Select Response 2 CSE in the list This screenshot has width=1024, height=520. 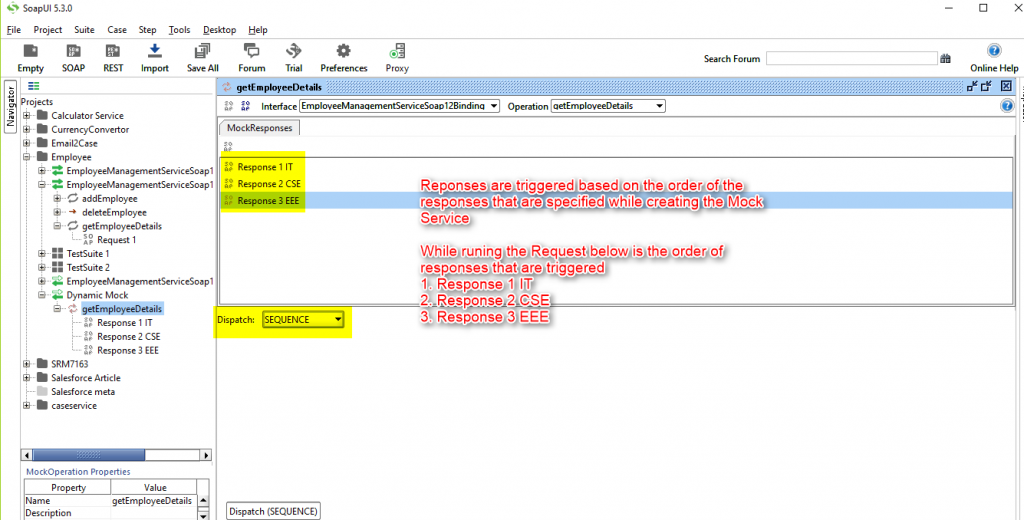269,184
